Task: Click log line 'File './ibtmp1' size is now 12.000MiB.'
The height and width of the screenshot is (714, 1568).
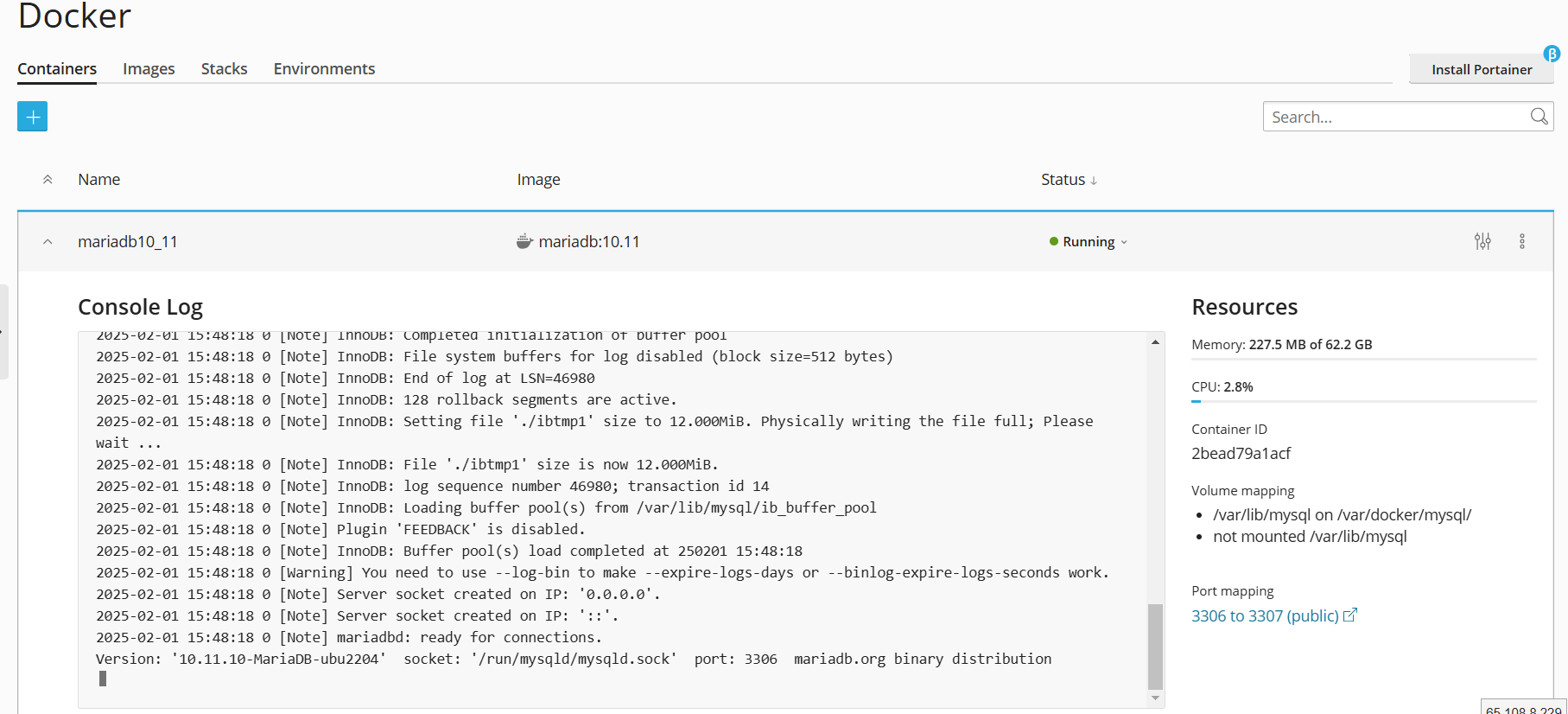Action: point(407,464)
